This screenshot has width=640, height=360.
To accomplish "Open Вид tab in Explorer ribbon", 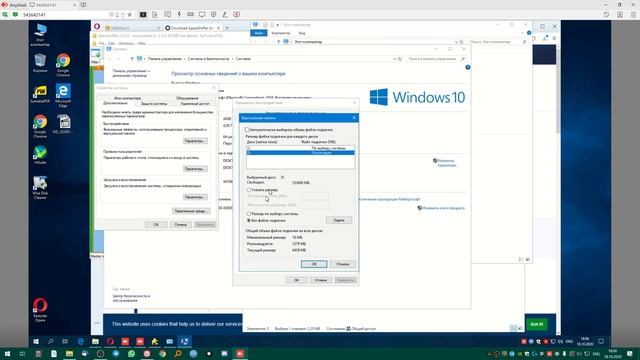I will 302,33.
